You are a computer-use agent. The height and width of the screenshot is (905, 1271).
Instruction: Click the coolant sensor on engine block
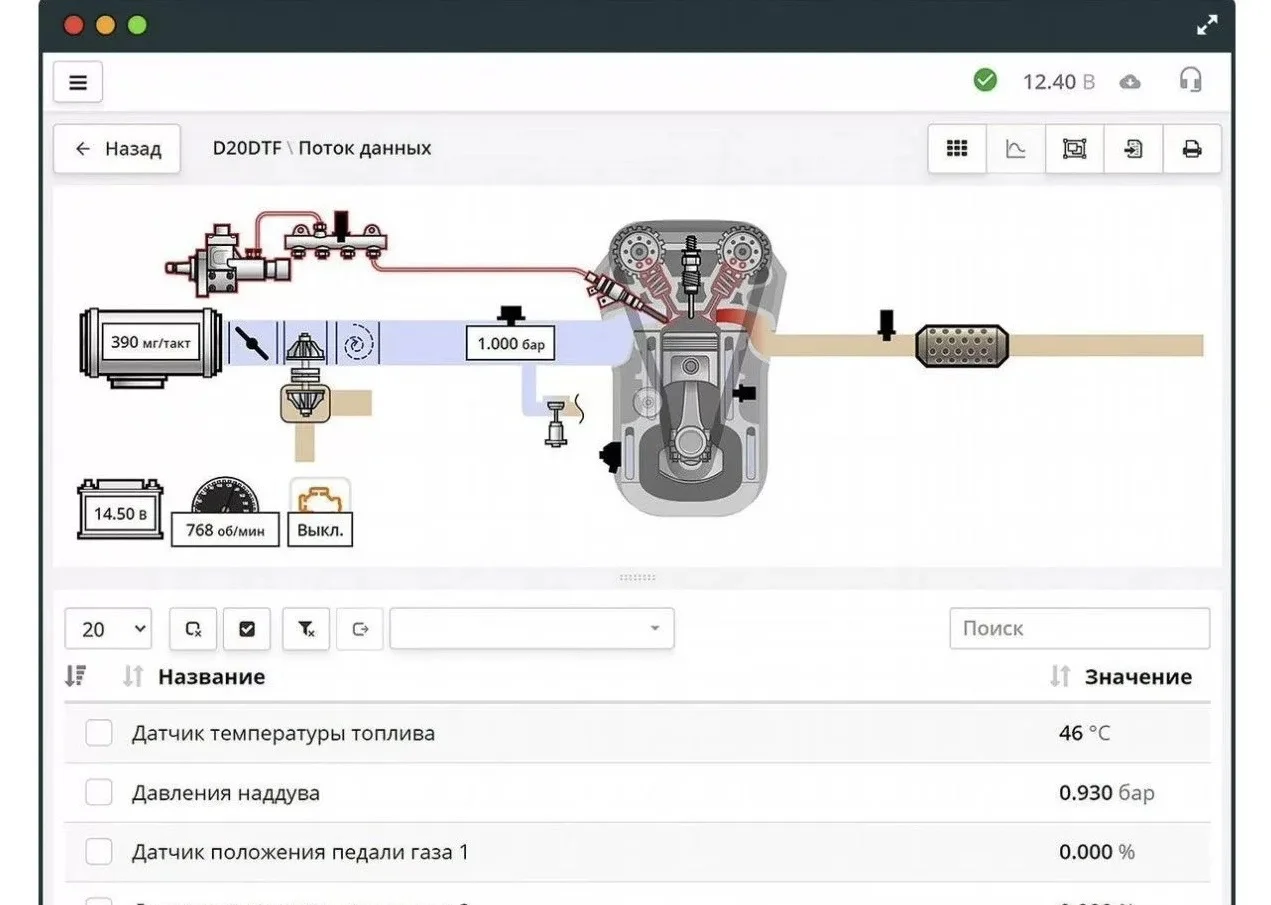743,393
